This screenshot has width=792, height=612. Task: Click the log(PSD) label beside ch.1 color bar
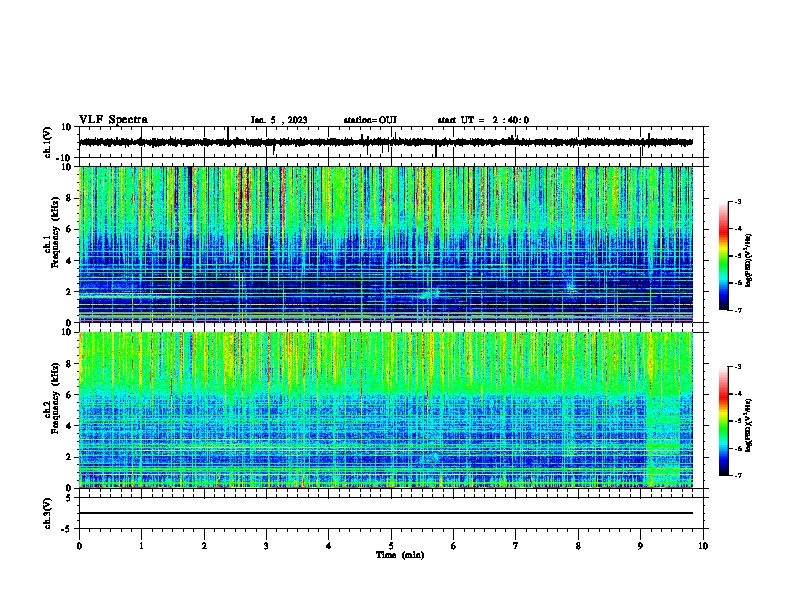coord(749,260)
